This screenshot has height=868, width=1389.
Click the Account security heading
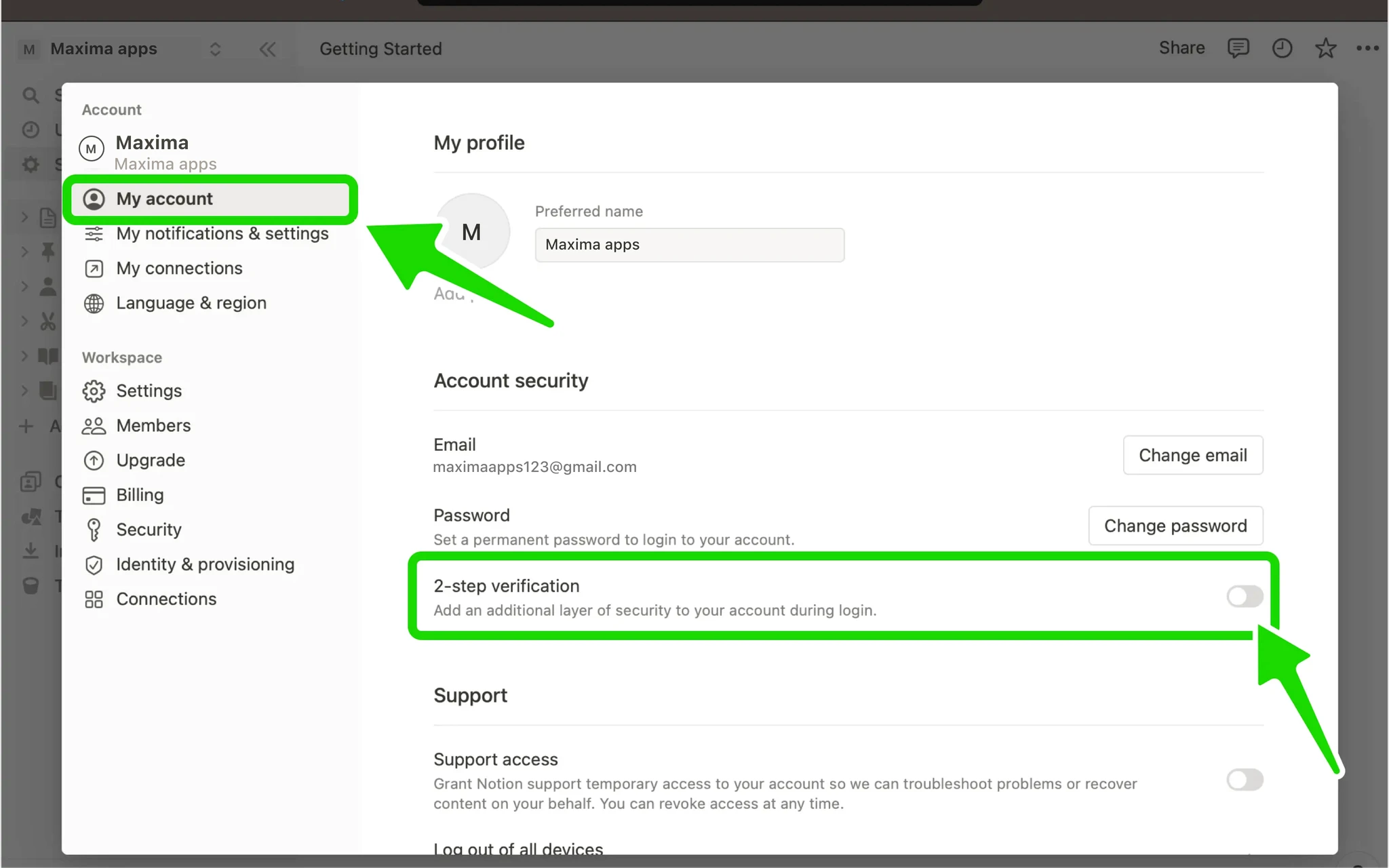tap(511, 380)
